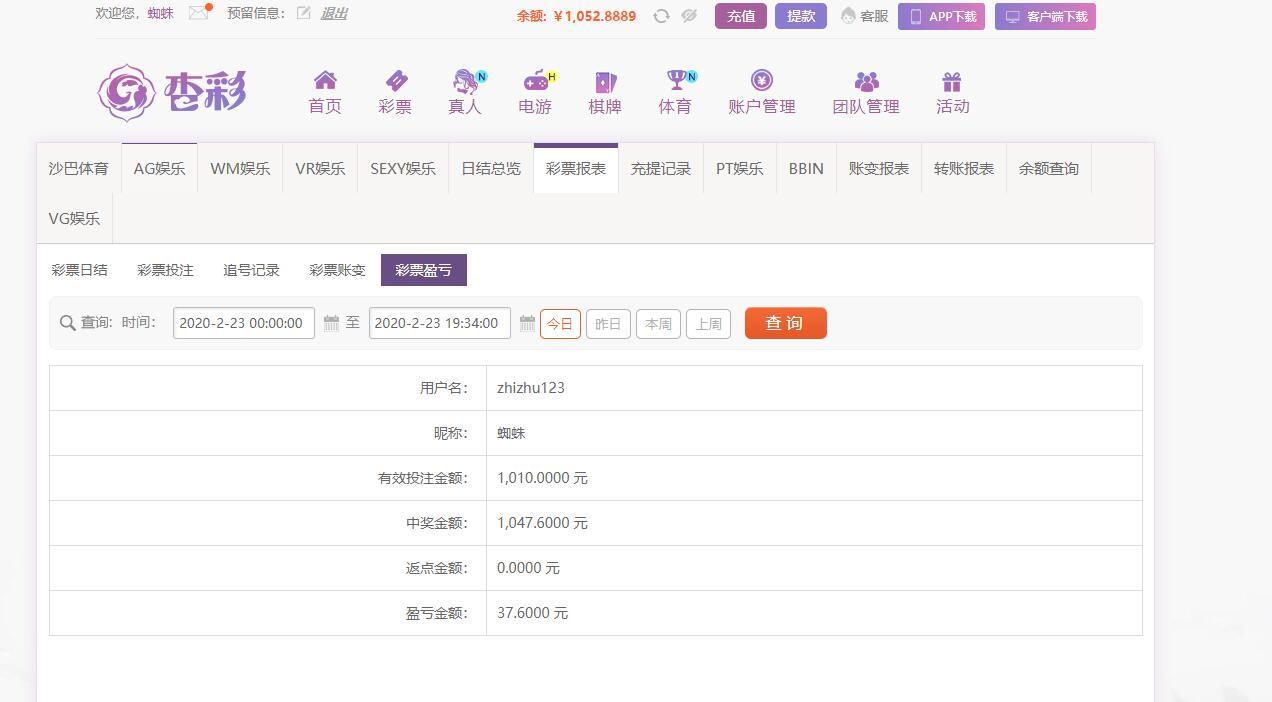Click the start time input field
Viewport: 1272px width, 702px height.
coord(243,323)
